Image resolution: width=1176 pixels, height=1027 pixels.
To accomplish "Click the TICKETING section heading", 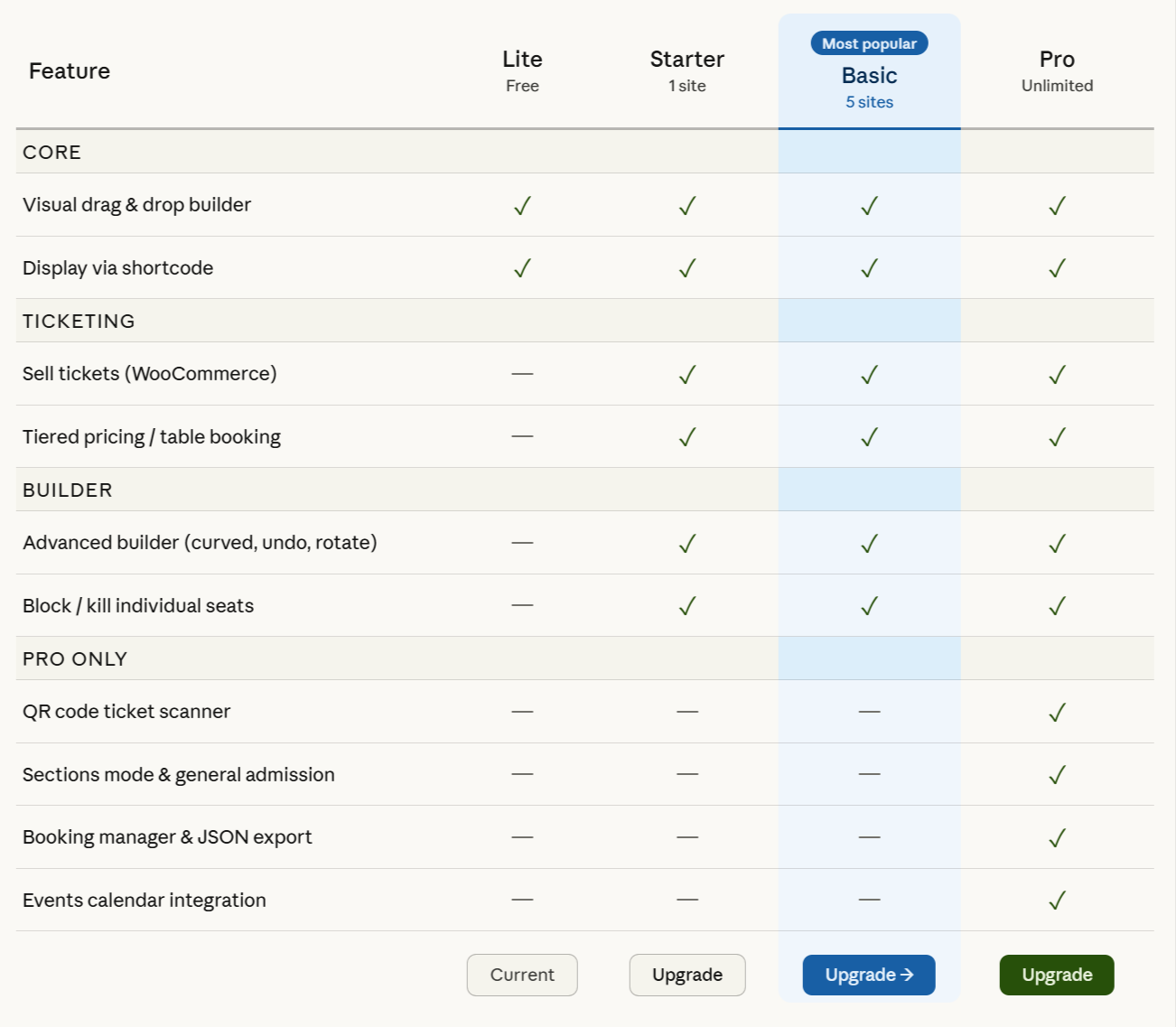I will 79,321.
